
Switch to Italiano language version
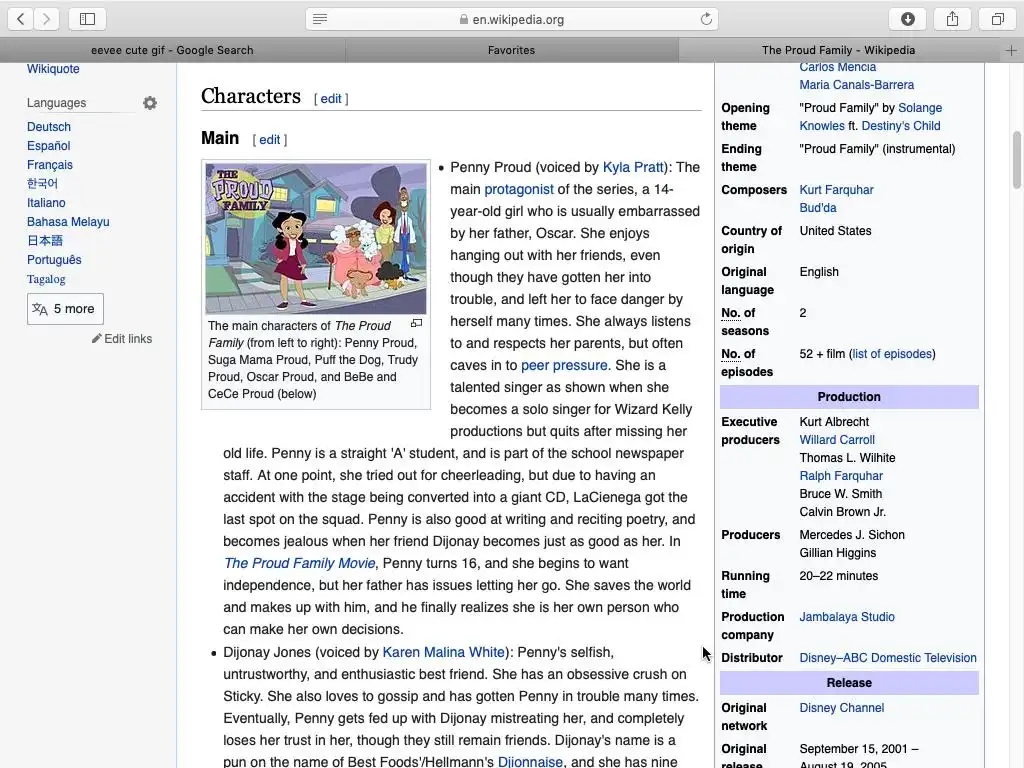pyautogui.click(x=46, y=202)
